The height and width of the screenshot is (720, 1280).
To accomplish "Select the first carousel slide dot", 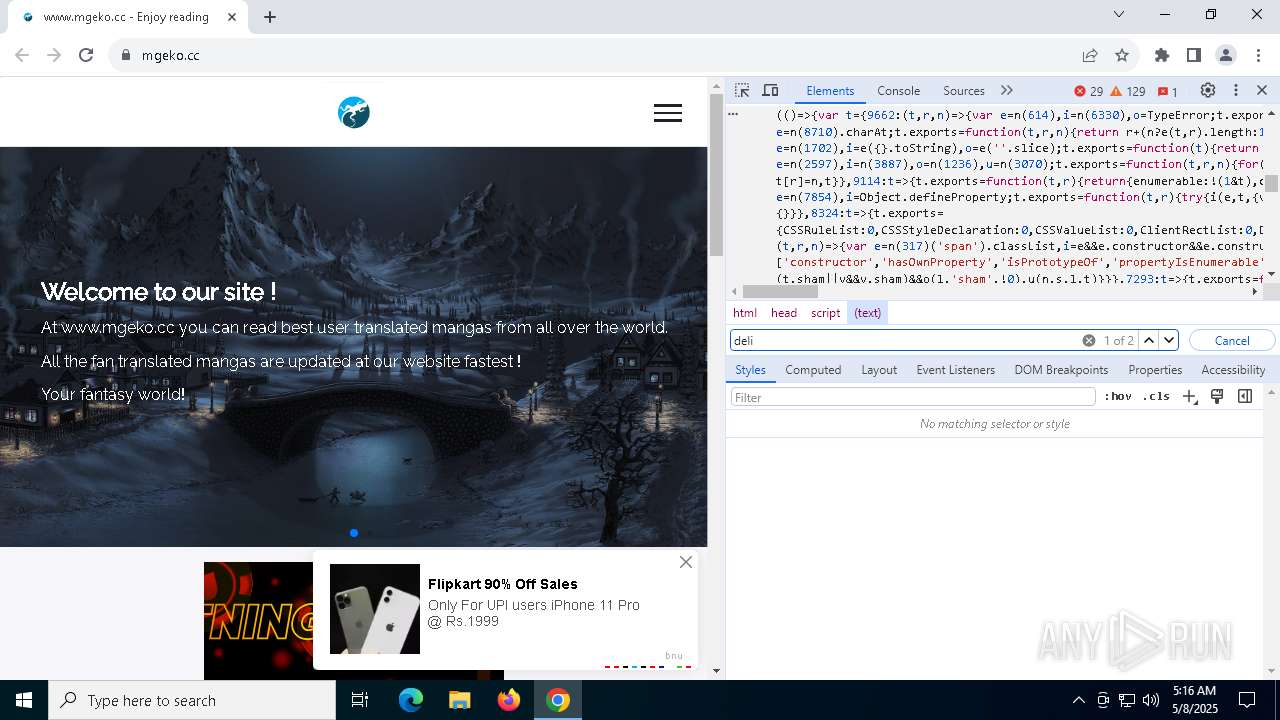I will pos(354,533).
